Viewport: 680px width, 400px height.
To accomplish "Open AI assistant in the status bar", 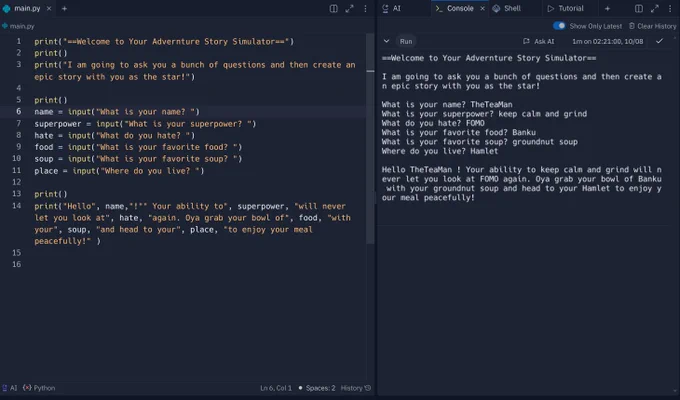I will click(10, 388).
